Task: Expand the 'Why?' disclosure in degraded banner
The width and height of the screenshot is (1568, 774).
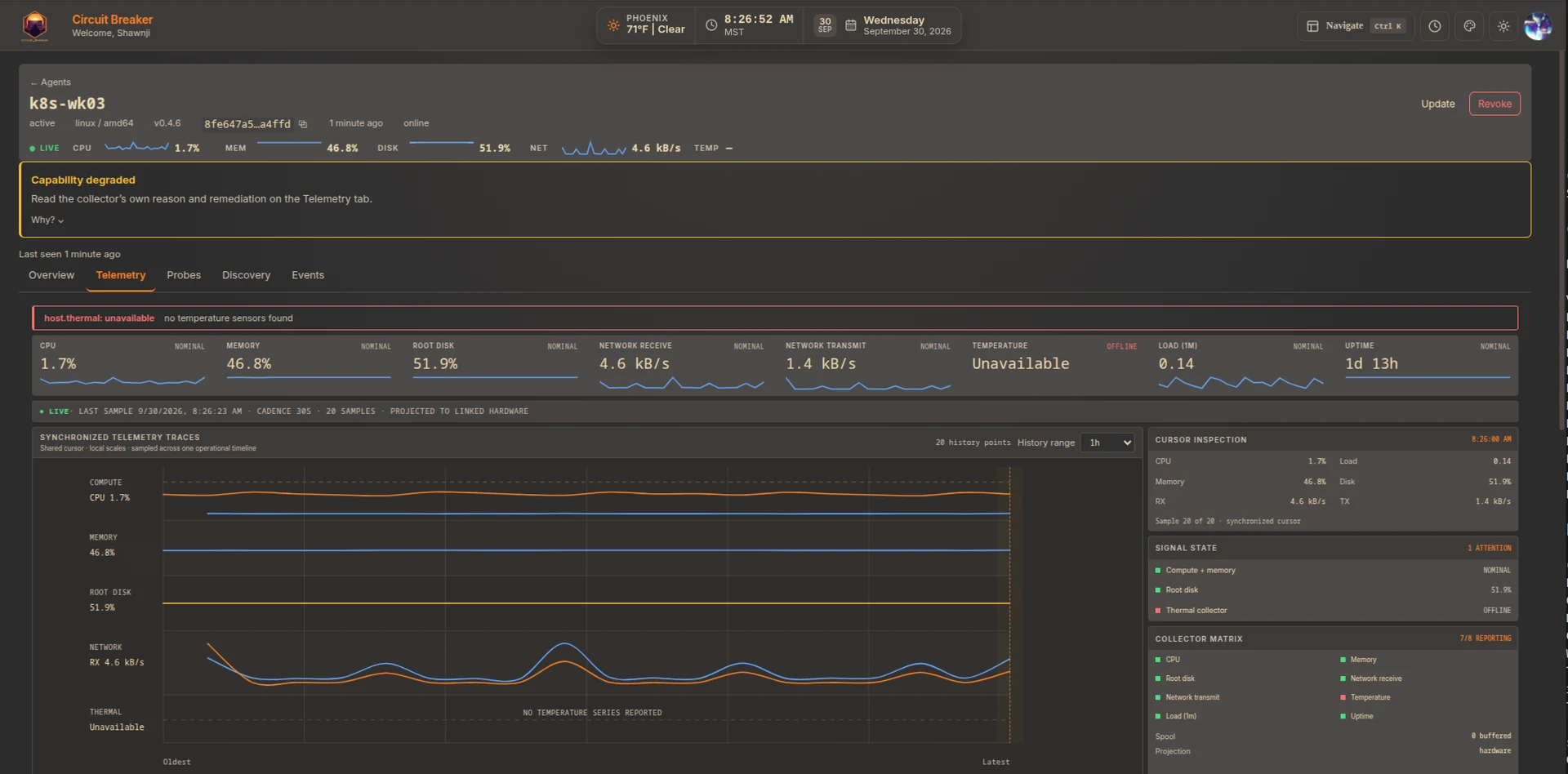Action: pyautogui.click(x=47, y=220)
